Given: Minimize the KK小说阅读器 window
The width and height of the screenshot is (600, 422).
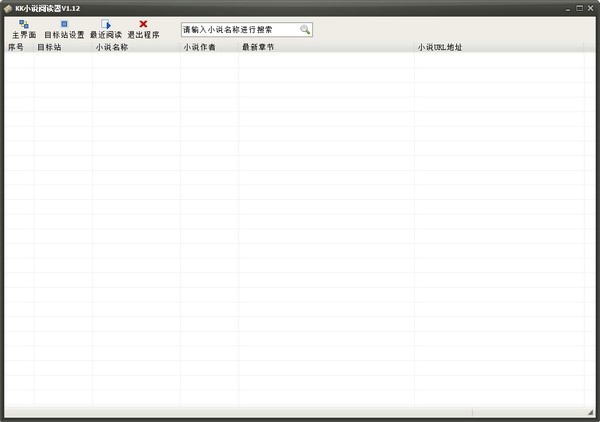Looking at the screenshot, I should 567,7.
